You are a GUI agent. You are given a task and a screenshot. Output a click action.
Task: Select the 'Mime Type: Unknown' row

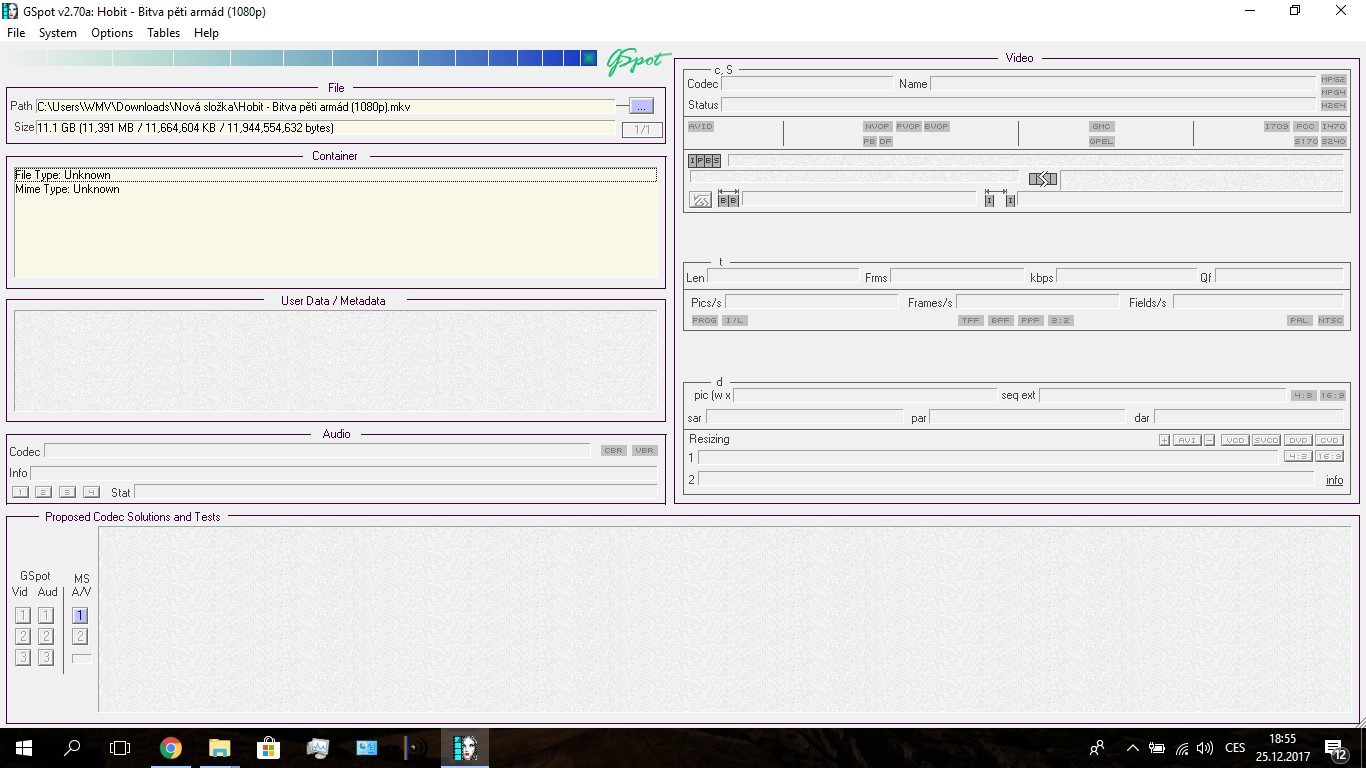pos(335,189)
